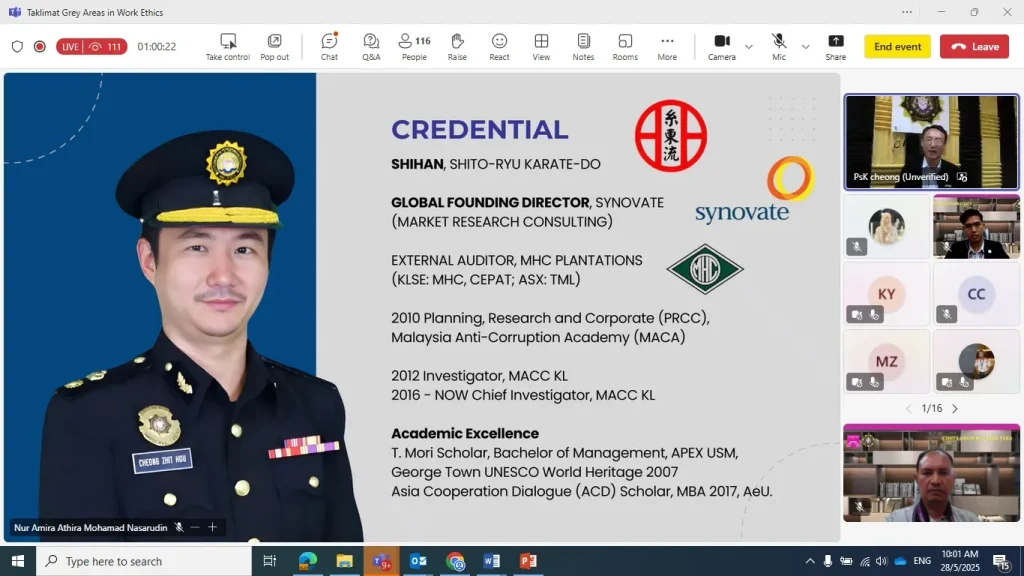
Task: Open PowerPoint from the taskbar
Action: click(x=528, y=561)
